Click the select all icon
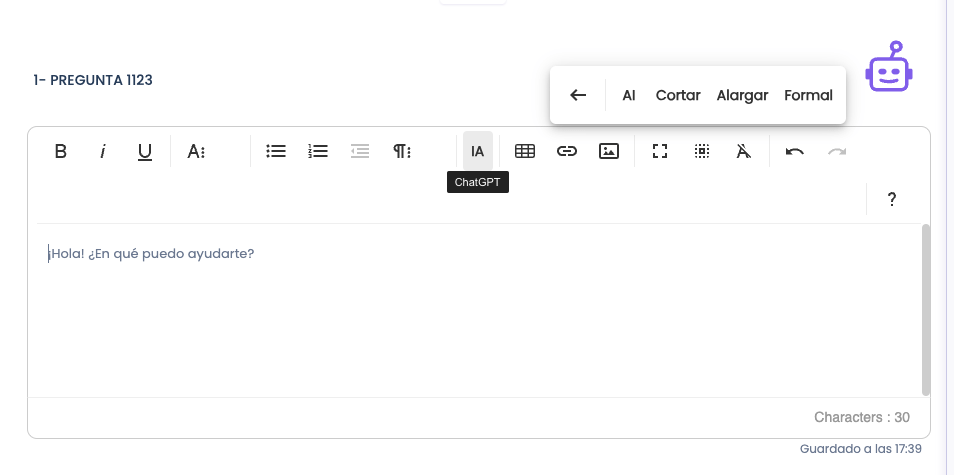Viewport: 954px width, 475px height. pyautogui.click(x=702, y=151)
